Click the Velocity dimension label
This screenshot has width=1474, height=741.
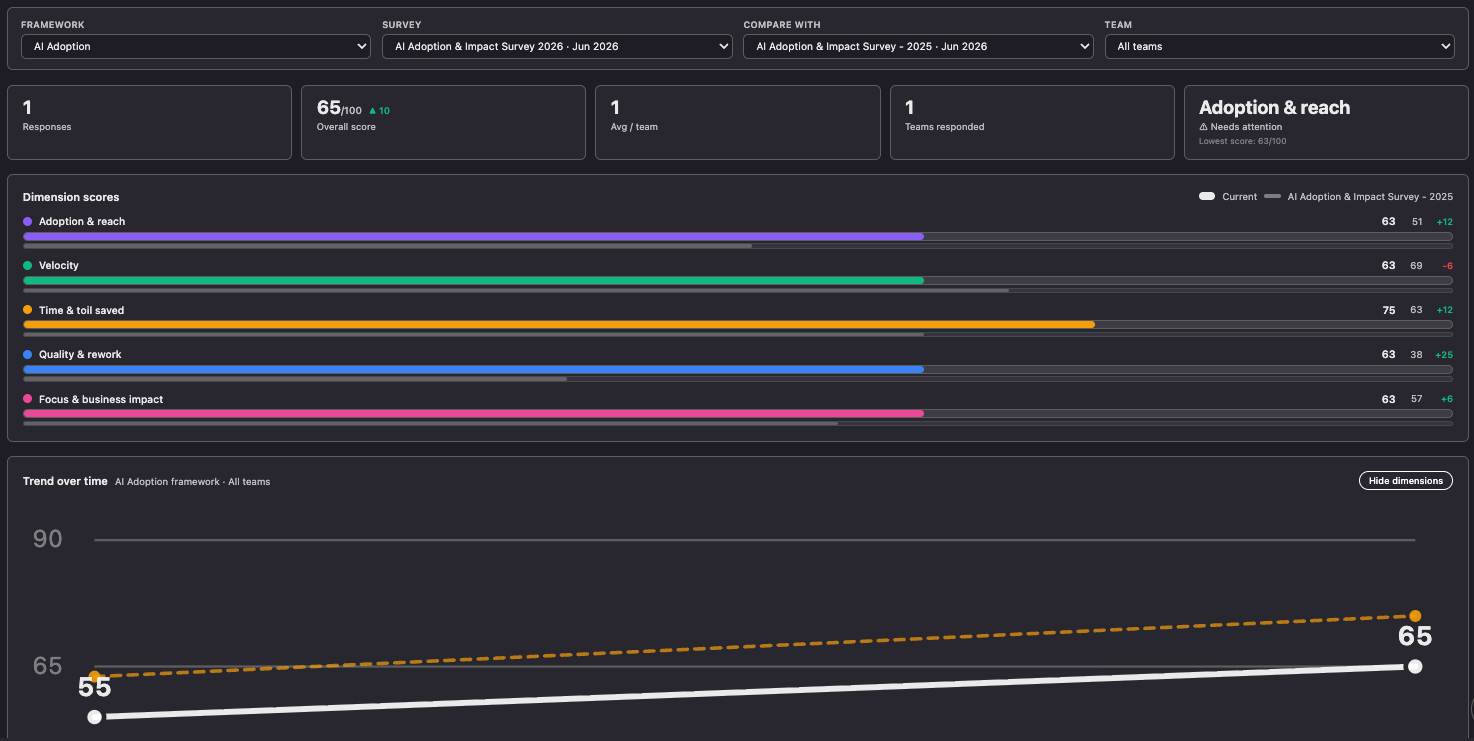[59, 265]
